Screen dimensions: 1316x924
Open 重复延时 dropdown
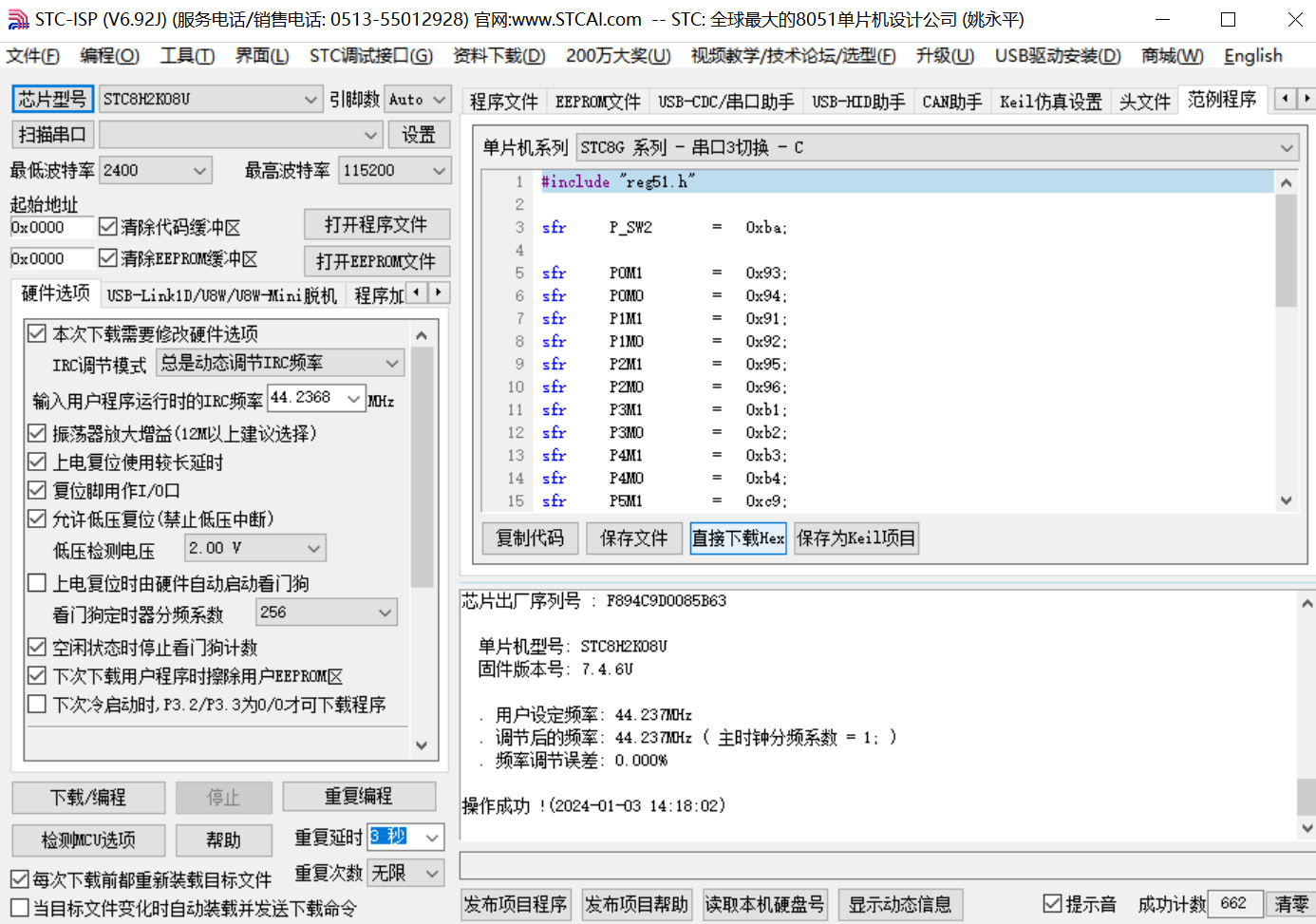405,837
